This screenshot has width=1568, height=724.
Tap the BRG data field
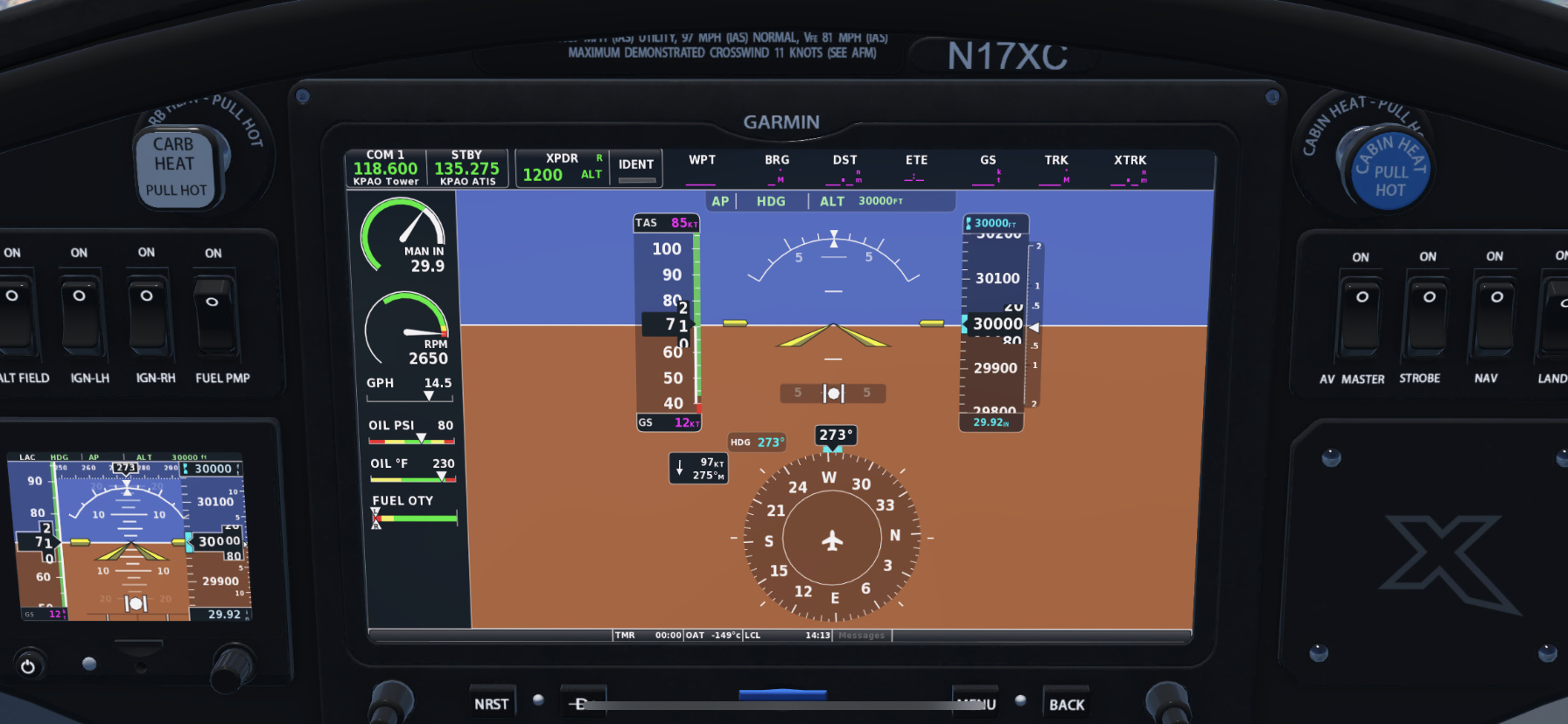pyautogui.click(x=777, y=170)
